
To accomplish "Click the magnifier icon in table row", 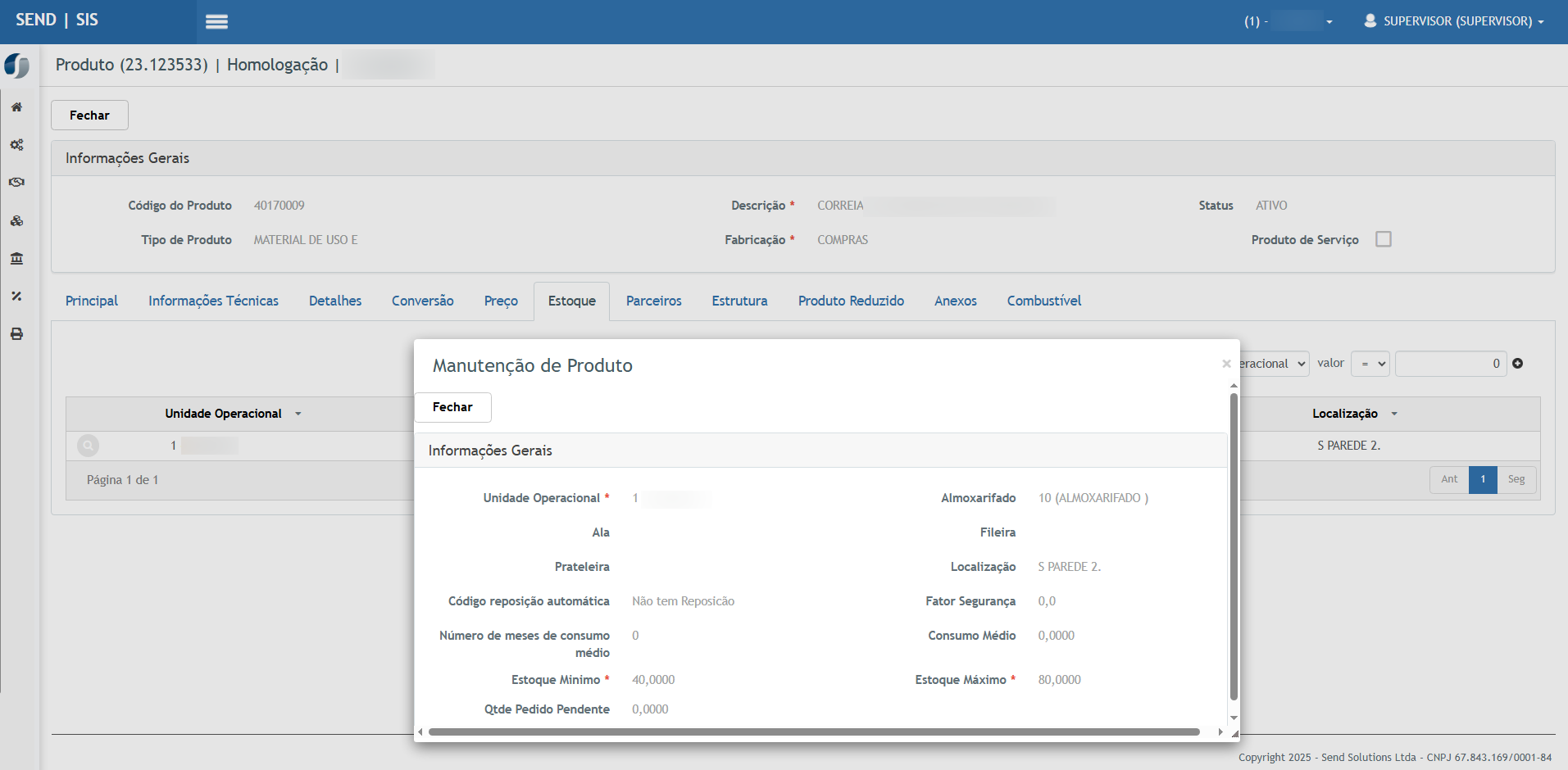I will pyautogui.click(x=88, y=446).
